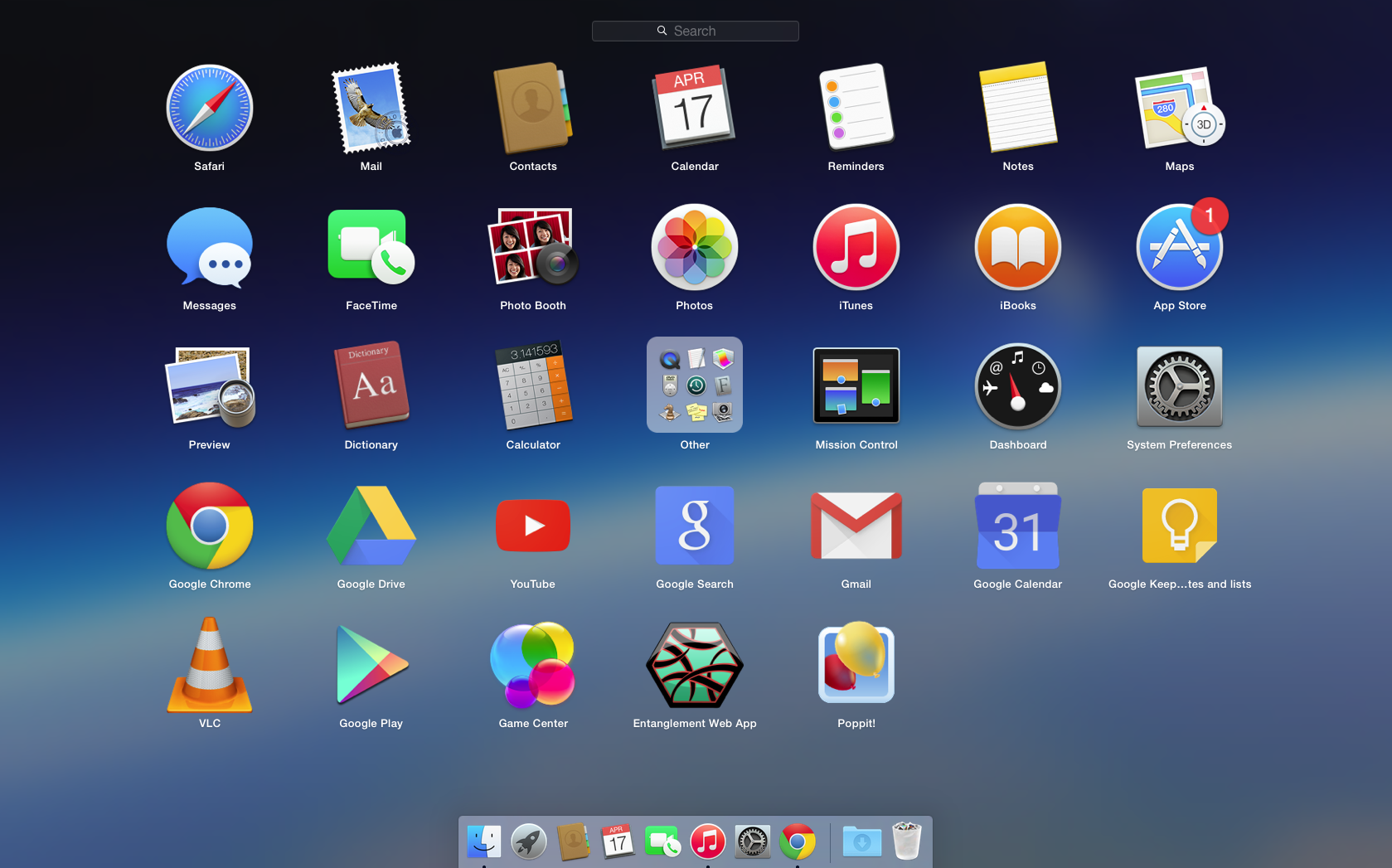Open the Dashboard app
The width and height of the screenshot is (1392, 868).
coord(1018,386)
